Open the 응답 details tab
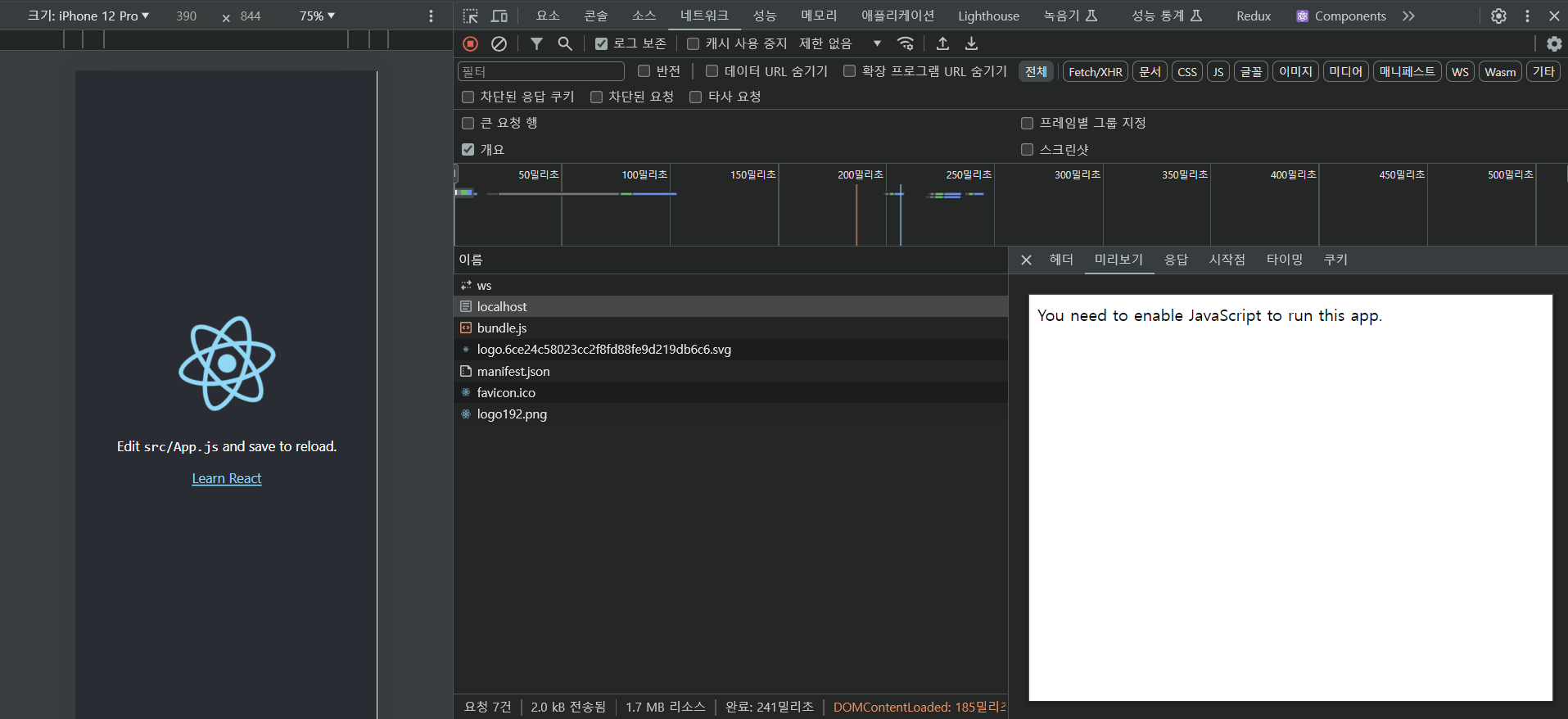Screen dimensions: 1568x719 1176,260
